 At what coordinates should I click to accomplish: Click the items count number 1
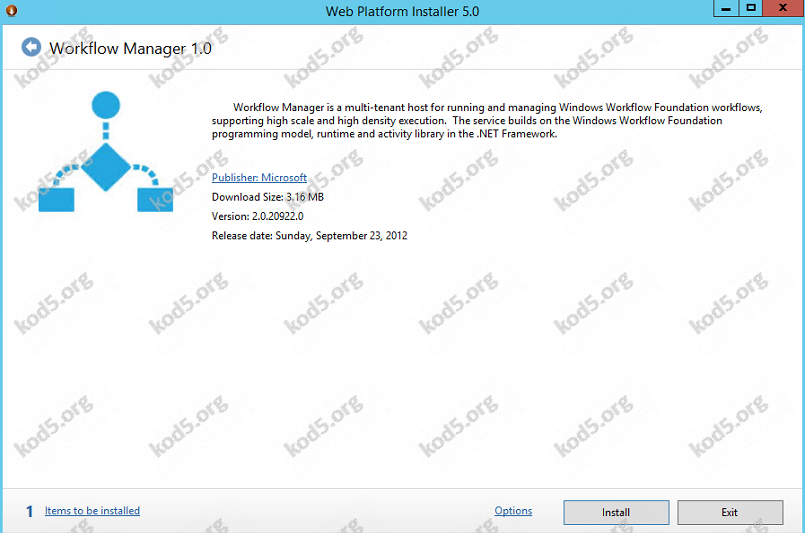coord(29,511)
